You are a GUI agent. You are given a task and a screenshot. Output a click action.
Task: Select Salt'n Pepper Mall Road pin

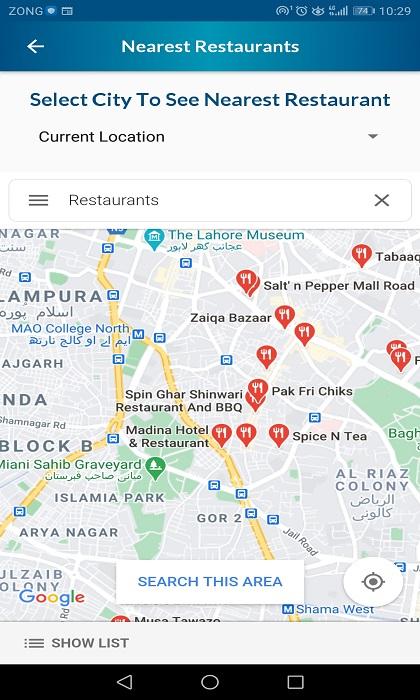pos(246,281)
